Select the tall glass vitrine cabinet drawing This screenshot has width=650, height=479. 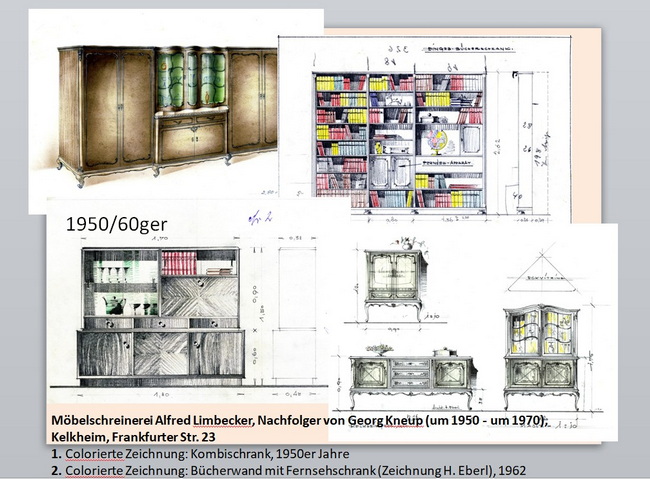pyautogui.click(x=541, y=357)
